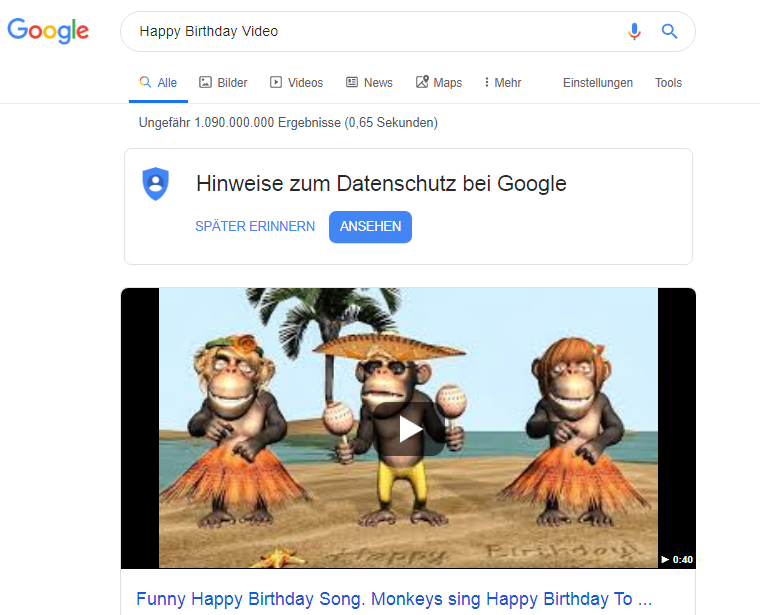Choose SPÄTER ERINNERN
Viewport: 760px width, 615px height.
[255, 227]
